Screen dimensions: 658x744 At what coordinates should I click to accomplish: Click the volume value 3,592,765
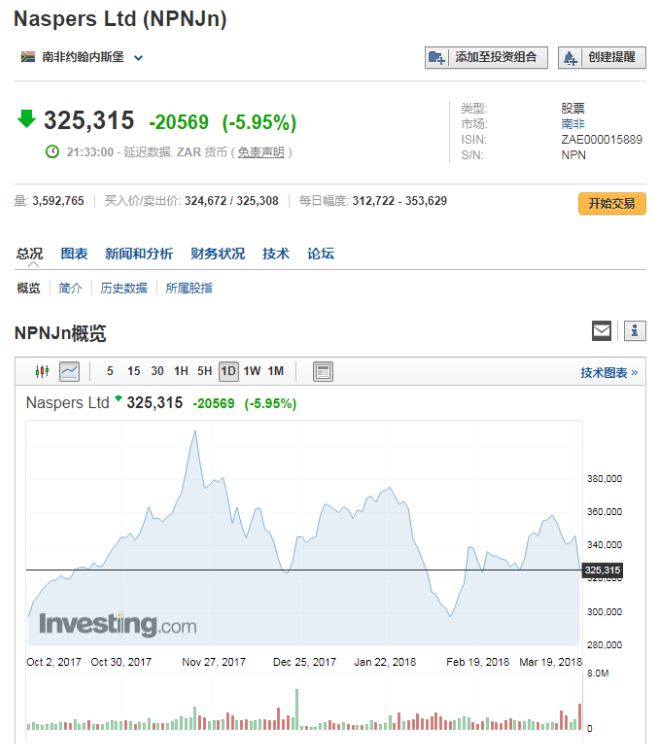pyautogui.click(x=58, y=201)
